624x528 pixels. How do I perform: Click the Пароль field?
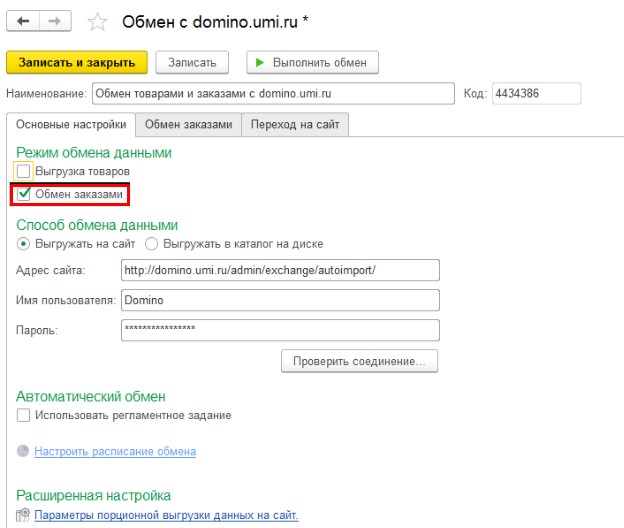pyautogui.click(x=280, y=330)
